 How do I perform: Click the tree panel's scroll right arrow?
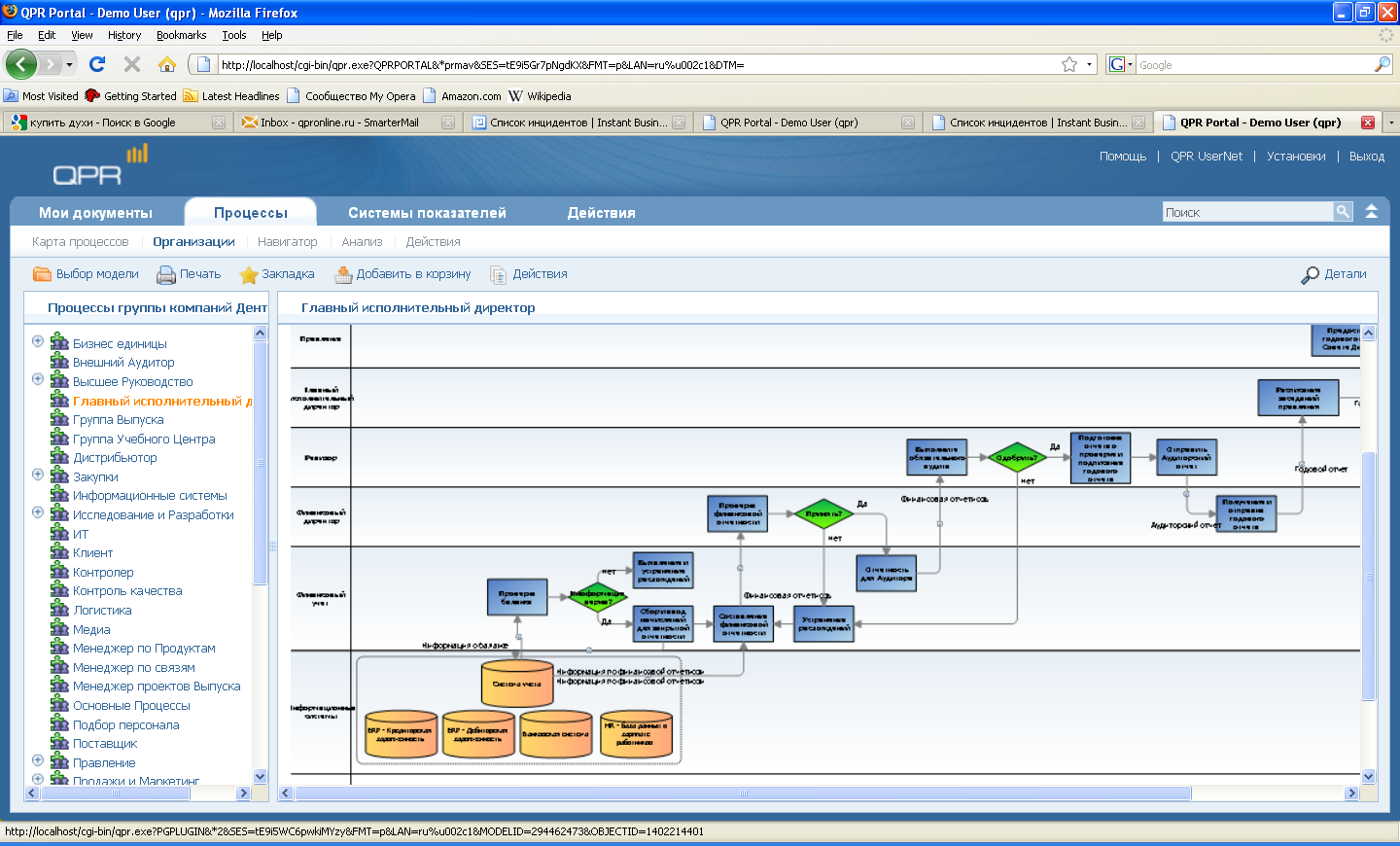pos(243,793)
